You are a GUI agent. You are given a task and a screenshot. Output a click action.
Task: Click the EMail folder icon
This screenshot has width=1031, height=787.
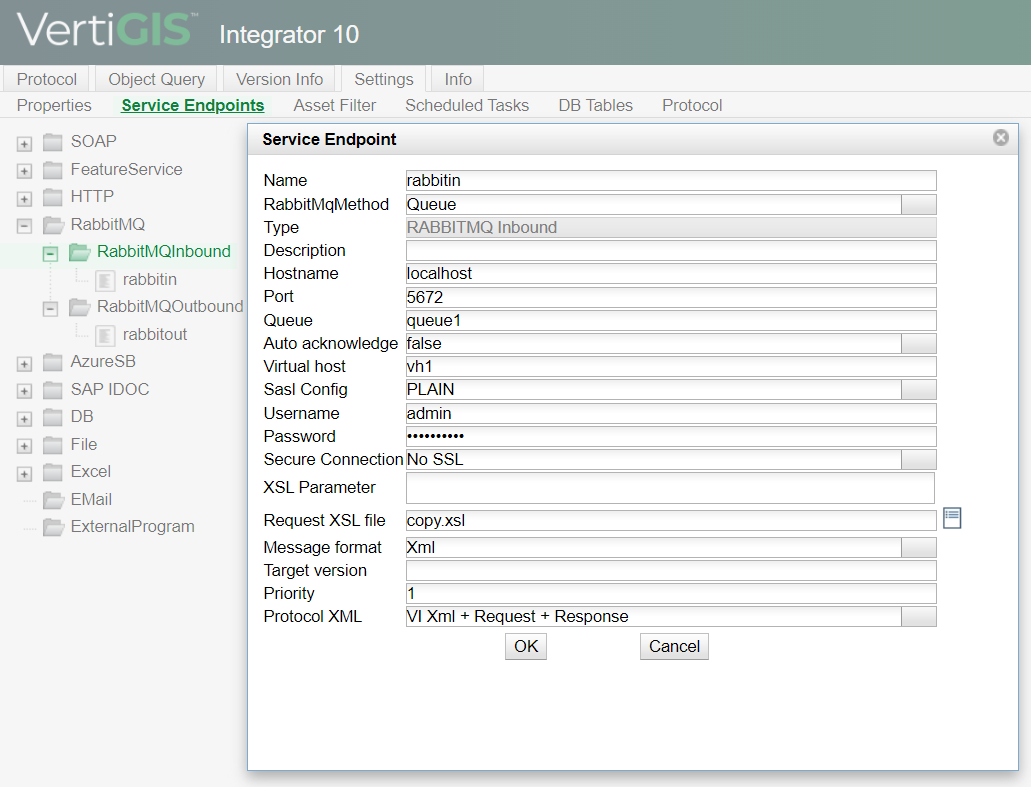[x=53, y=500]
